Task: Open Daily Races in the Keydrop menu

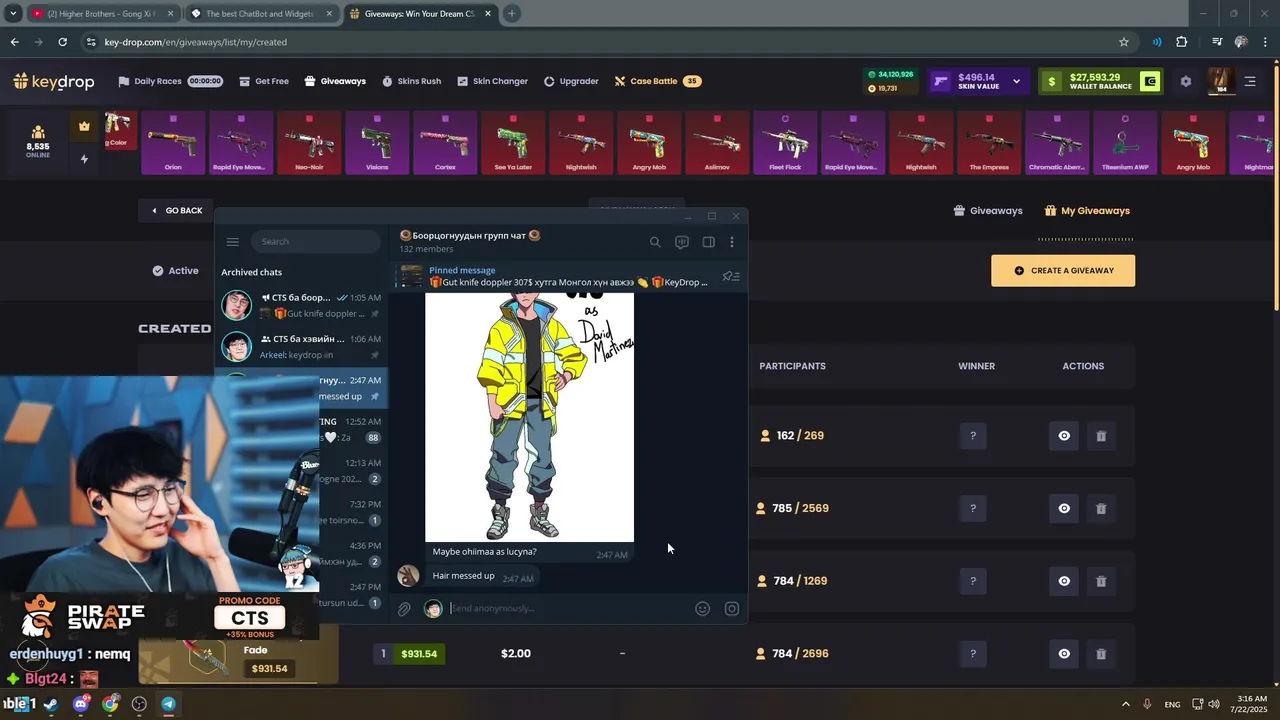Action: point(169,81)
